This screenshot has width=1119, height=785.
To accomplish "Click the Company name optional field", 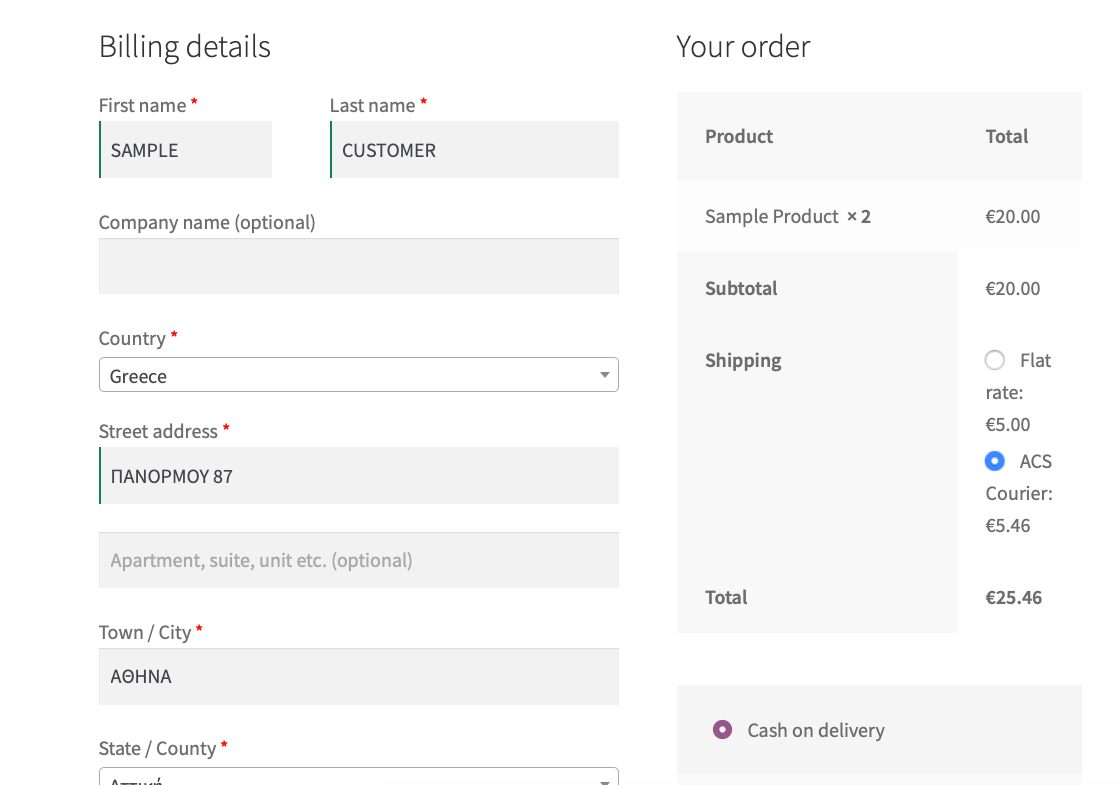I will point(358,266).
